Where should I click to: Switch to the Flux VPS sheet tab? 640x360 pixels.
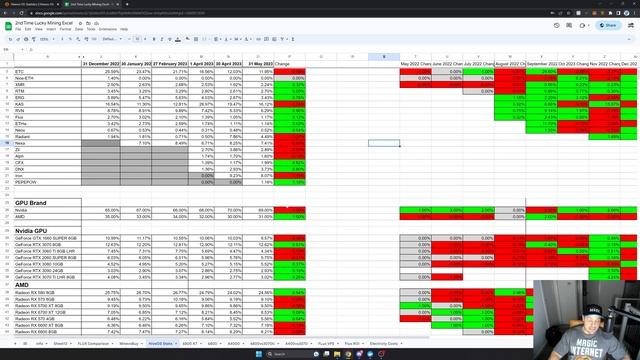[x=326, y=344]
